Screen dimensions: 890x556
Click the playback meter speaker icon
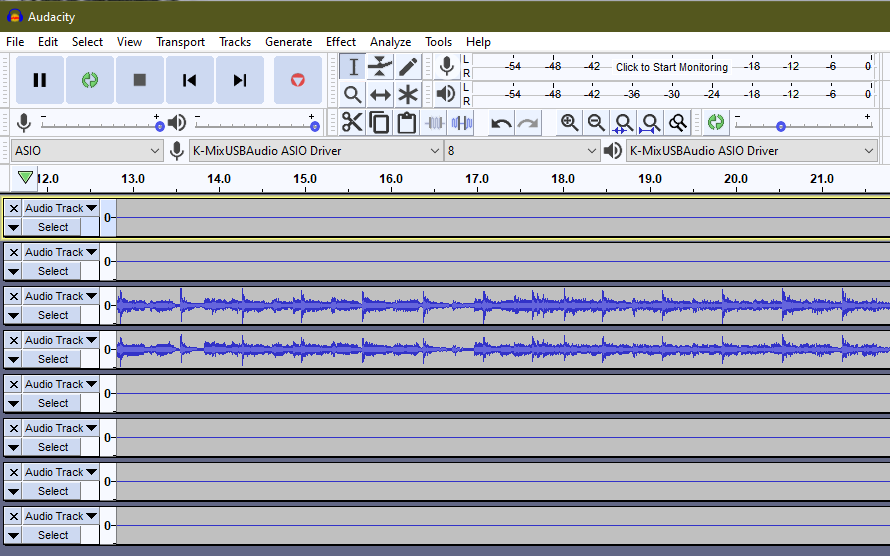[x=447, y=94]
